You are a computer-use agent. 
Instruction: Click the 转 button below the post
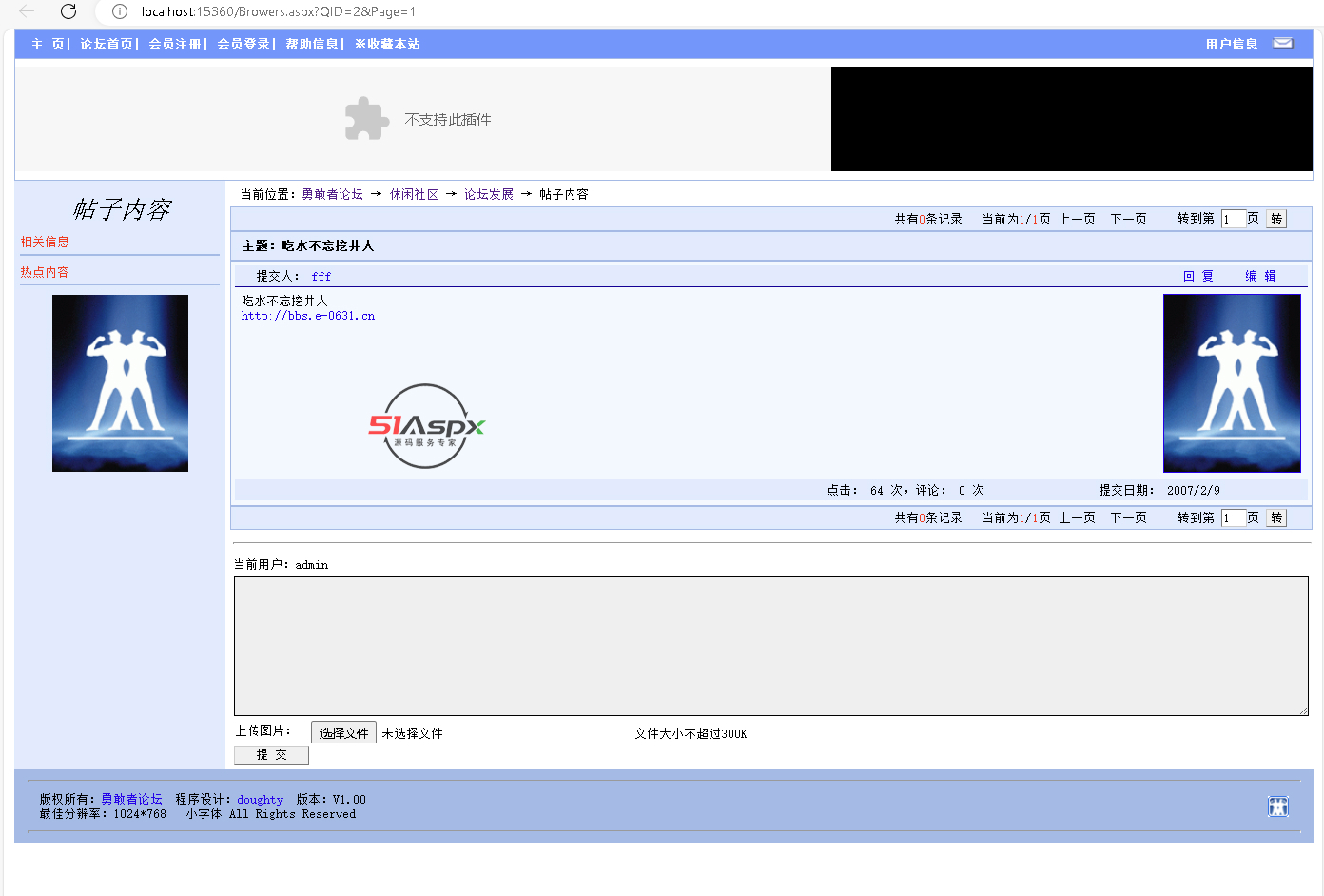[1276, 517]
